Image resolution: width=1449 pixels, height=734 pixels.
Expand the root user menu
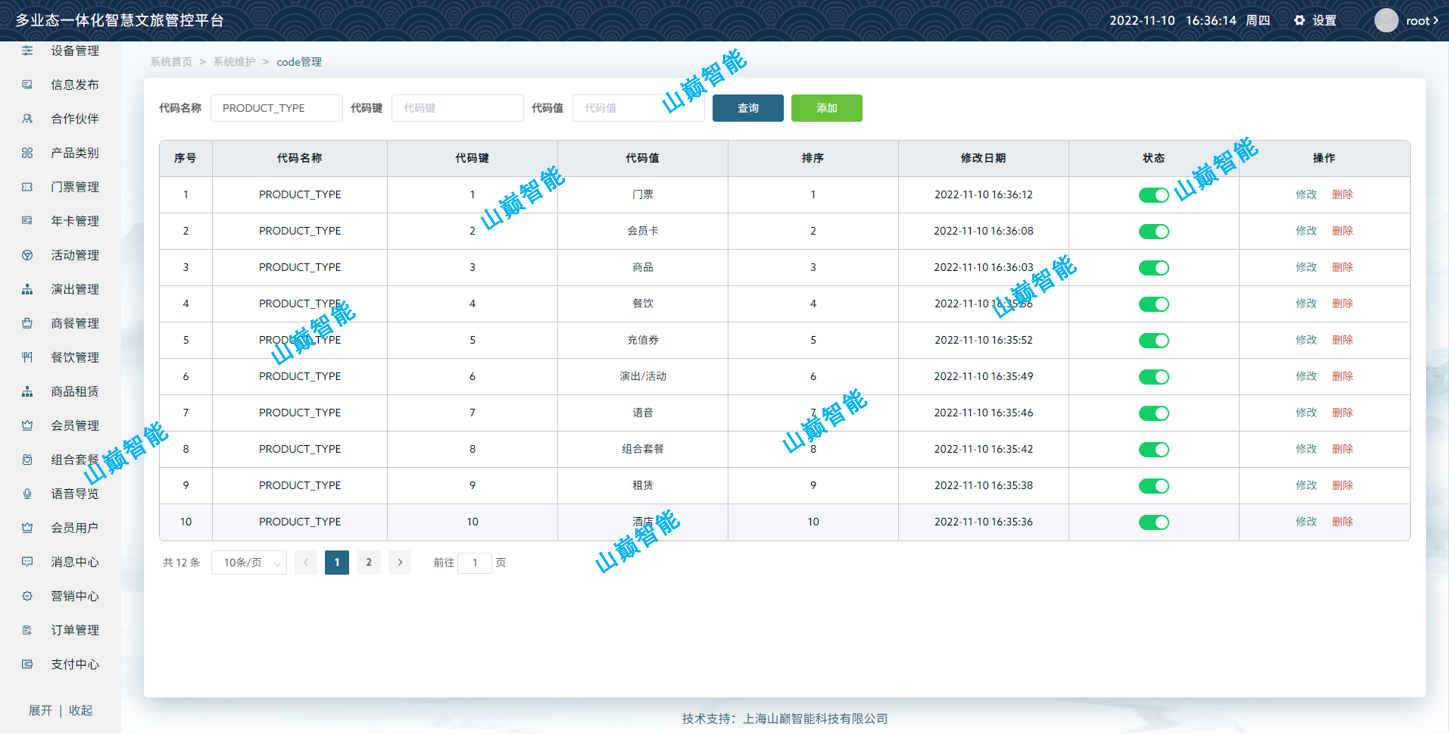coord(1422,20)
